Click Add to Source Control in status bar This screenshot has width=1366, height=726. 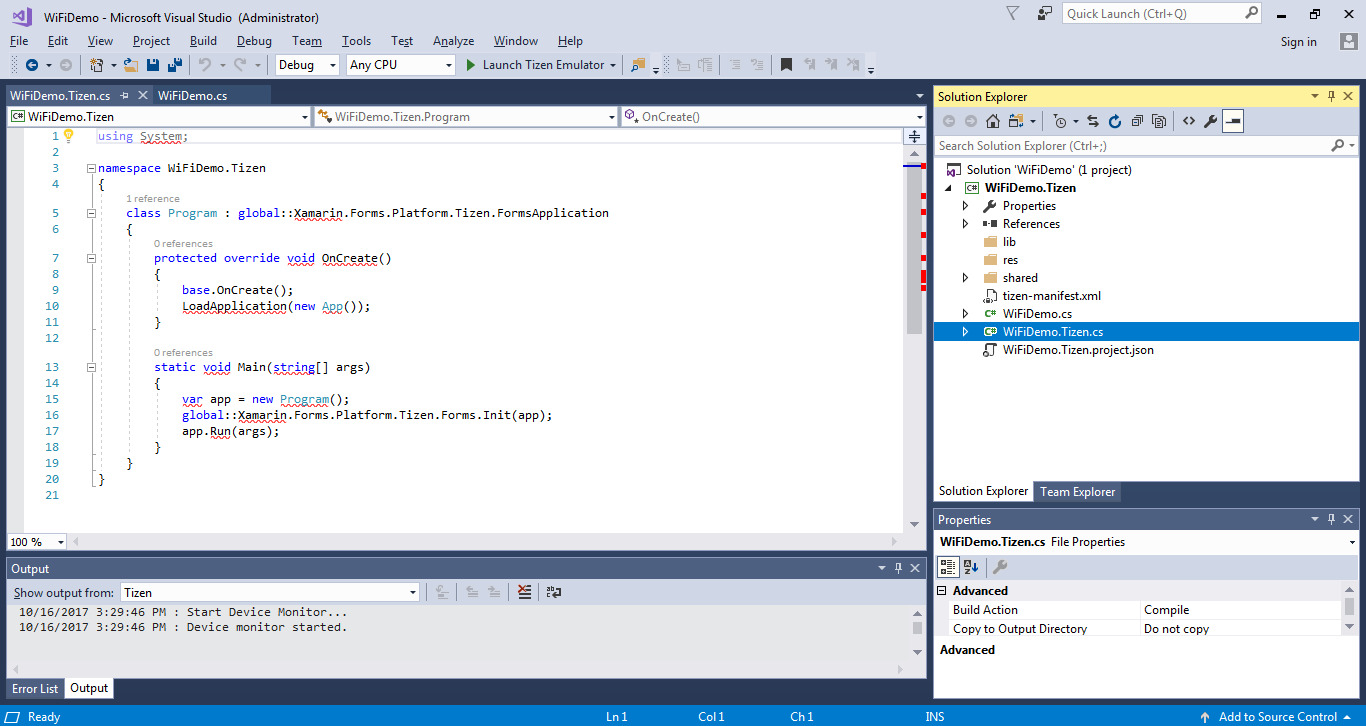click(1277, 717)
